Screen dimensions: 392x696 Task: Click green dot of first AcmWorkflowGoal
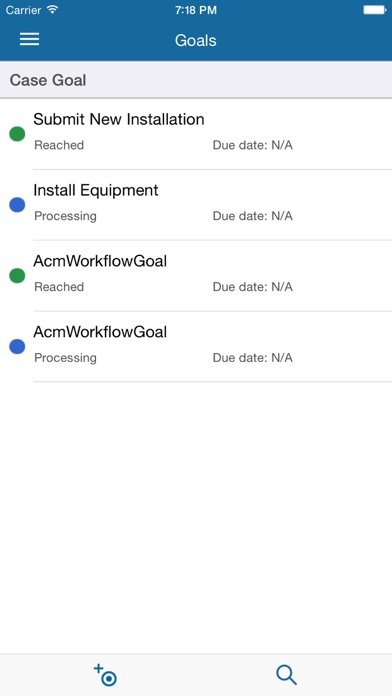[17, 276]
